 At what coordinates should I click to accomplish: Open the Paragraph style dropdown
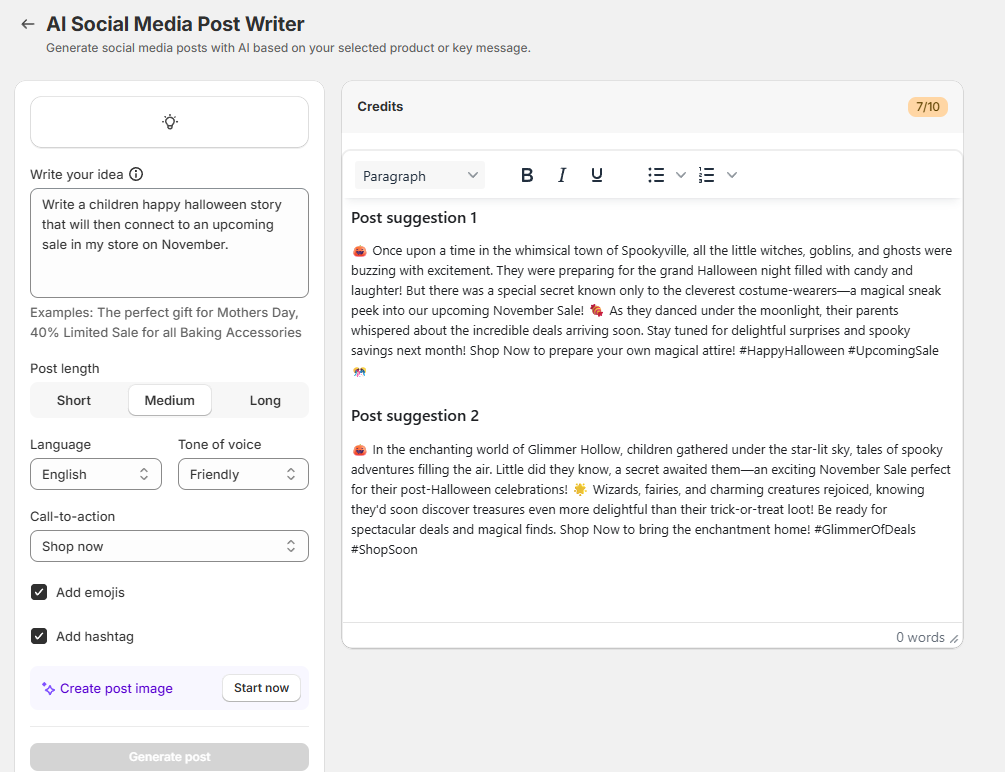point(420,176)
